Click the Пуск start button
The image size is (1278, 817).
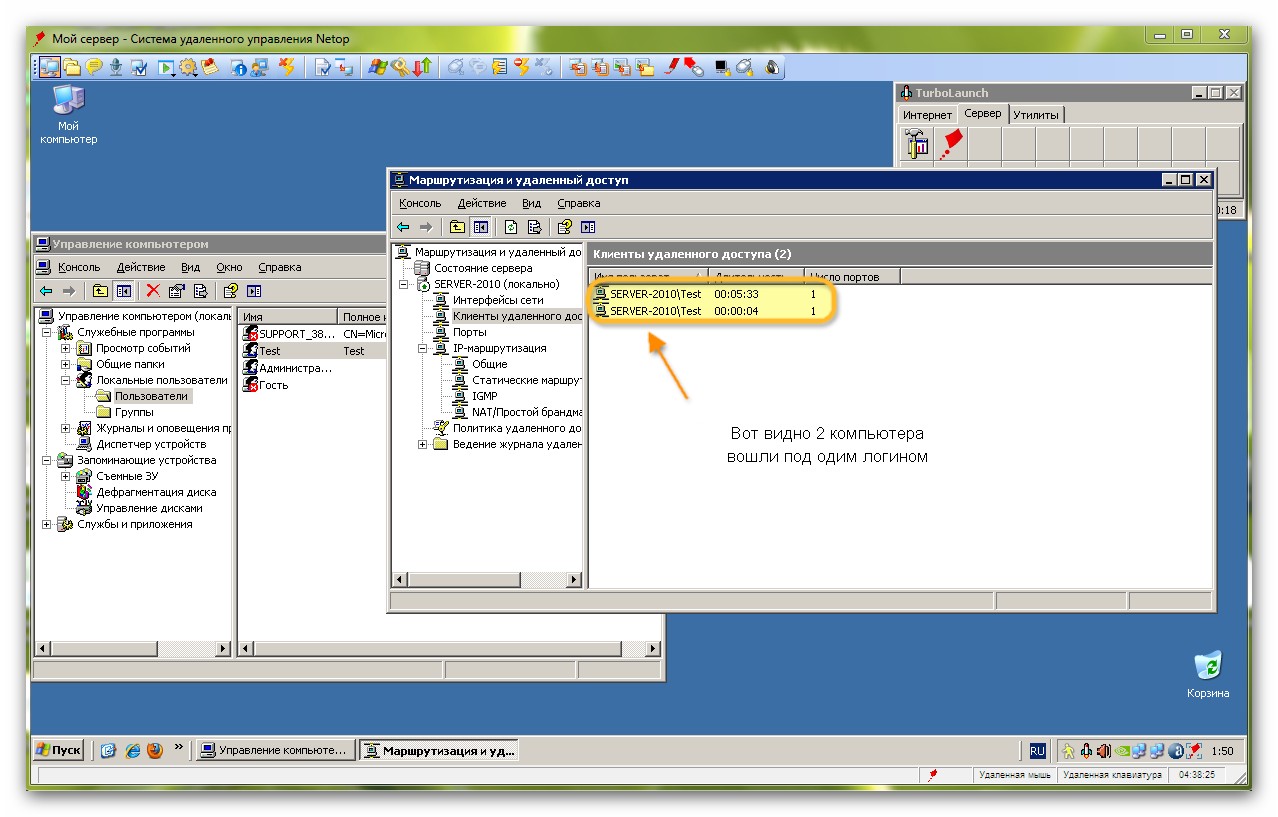58,750
